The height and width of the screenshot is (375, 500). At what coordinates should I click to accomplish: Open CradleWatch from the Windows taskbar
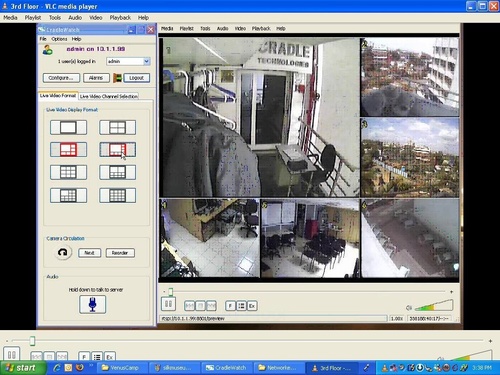click(x=226, y=368)
